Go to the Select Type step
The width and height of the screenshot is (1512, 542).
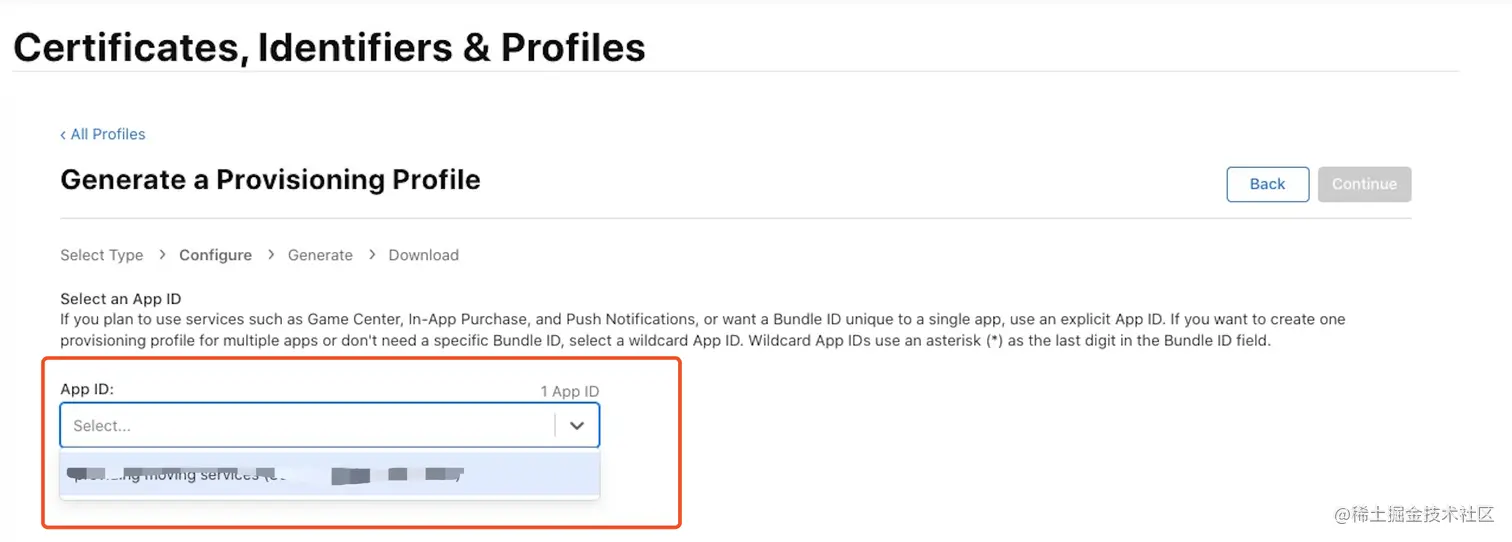[x=101, y=255]
